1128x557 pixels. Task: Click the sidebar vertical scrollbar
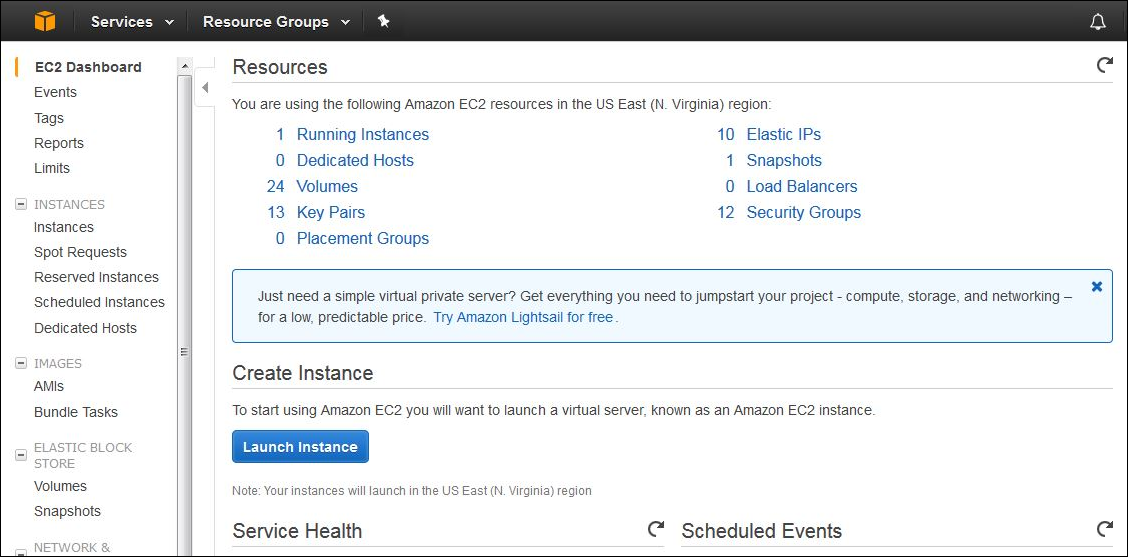point(184,300)
